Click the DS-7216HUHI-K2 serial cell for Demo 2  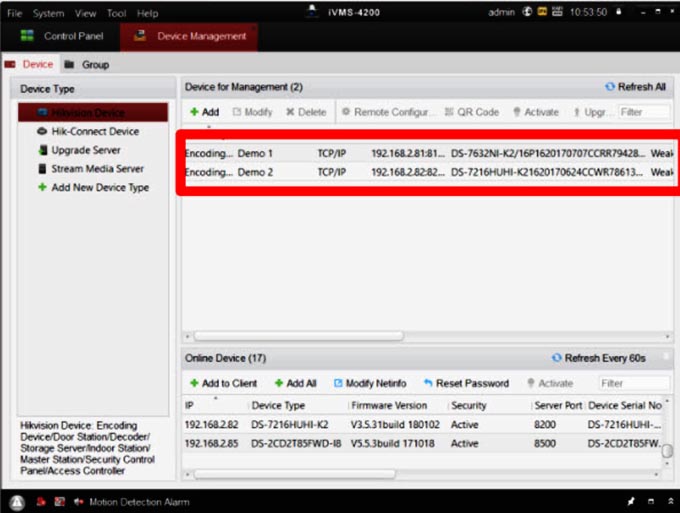click(547, 172)
